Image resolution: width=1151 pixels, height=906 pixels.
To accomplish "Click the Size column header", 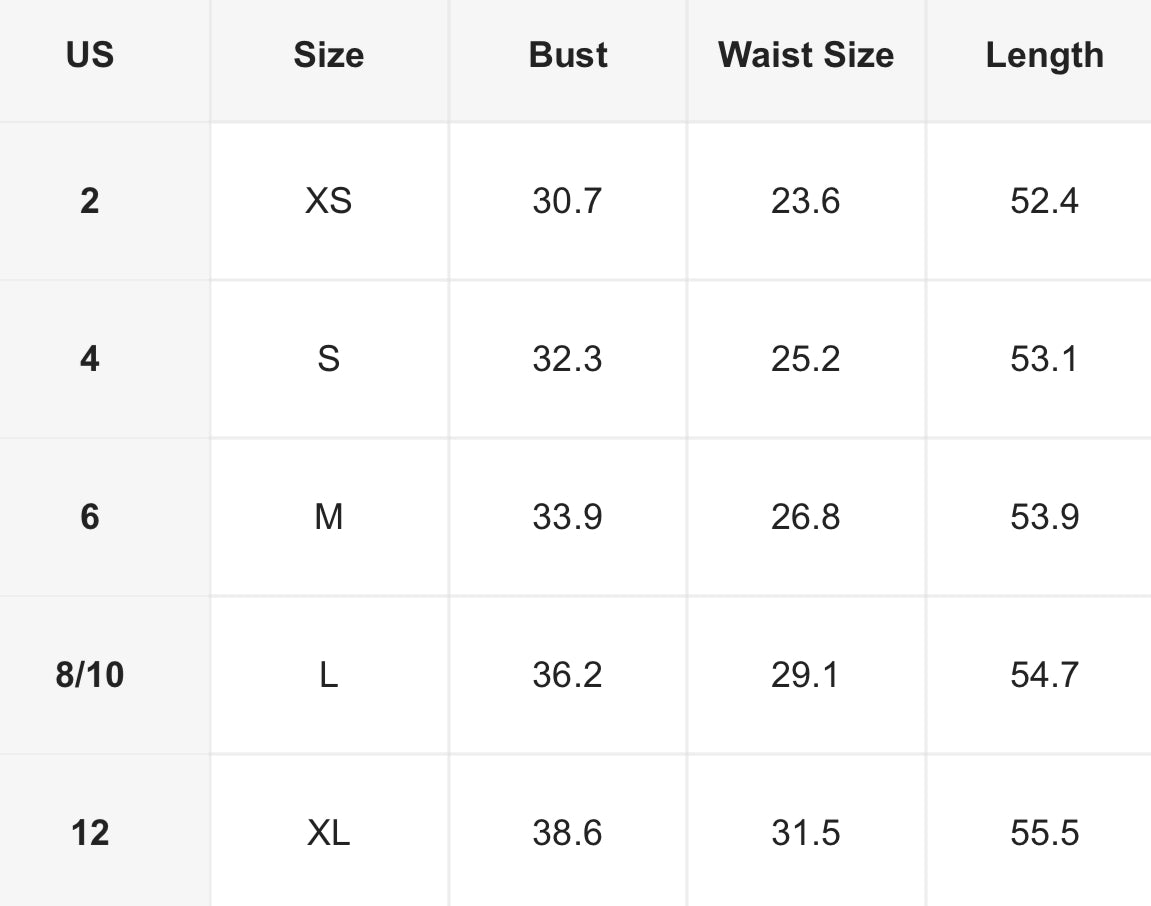I will [328, 55].
